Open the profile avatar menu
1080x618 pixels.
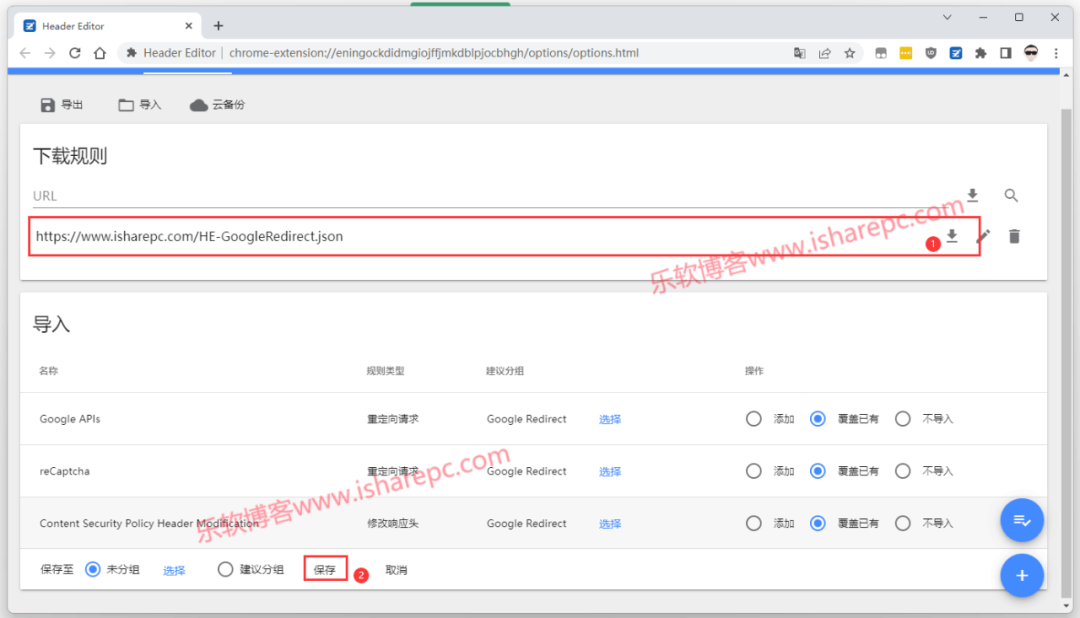click(x=1030, y=53)
